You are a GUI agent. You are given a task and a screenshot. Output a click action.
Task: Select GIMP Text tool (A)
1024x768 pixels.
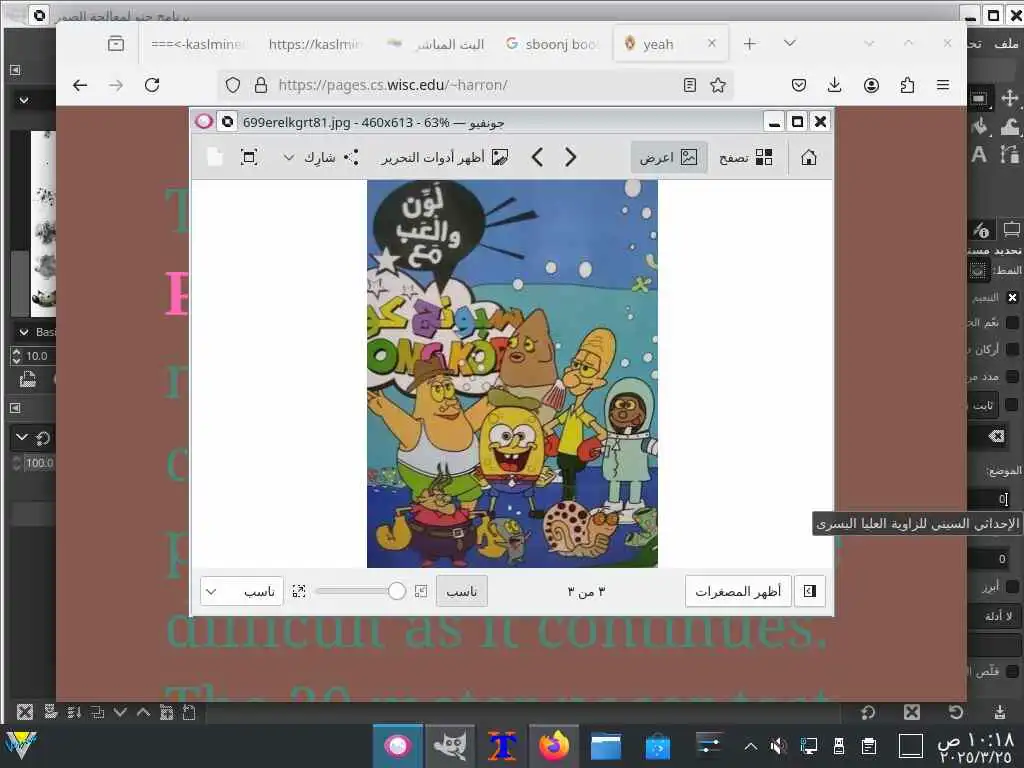(x=979, y=155)
